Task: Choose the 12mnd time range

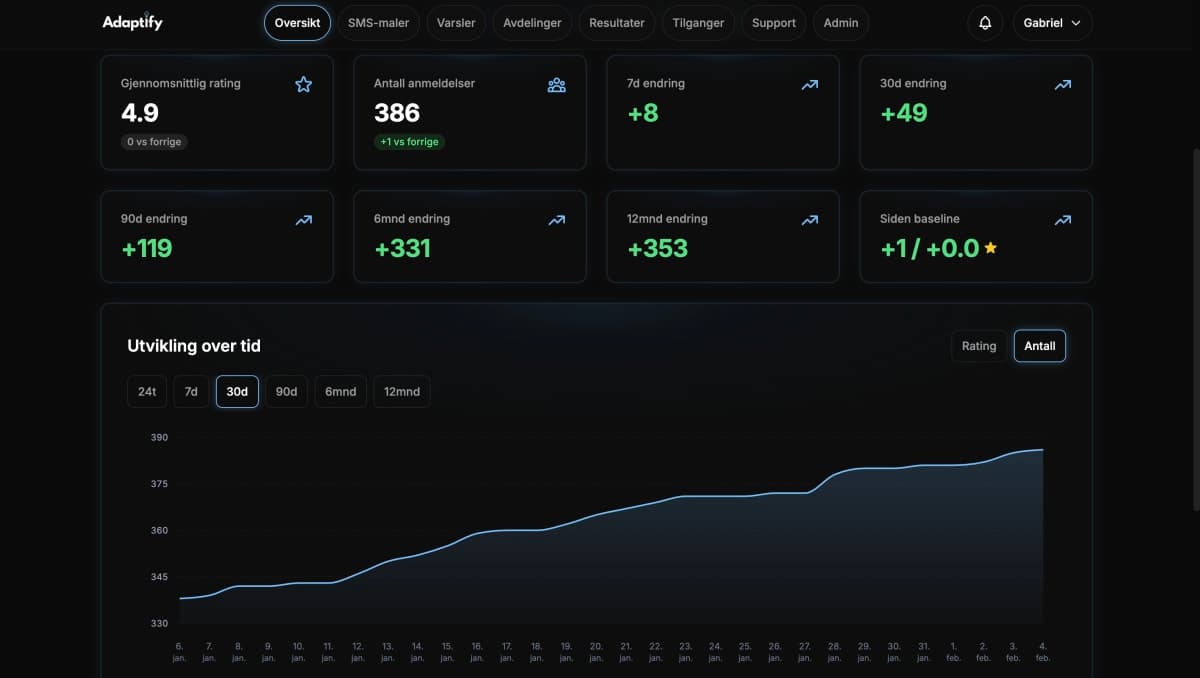Action: tap(401, 391)
